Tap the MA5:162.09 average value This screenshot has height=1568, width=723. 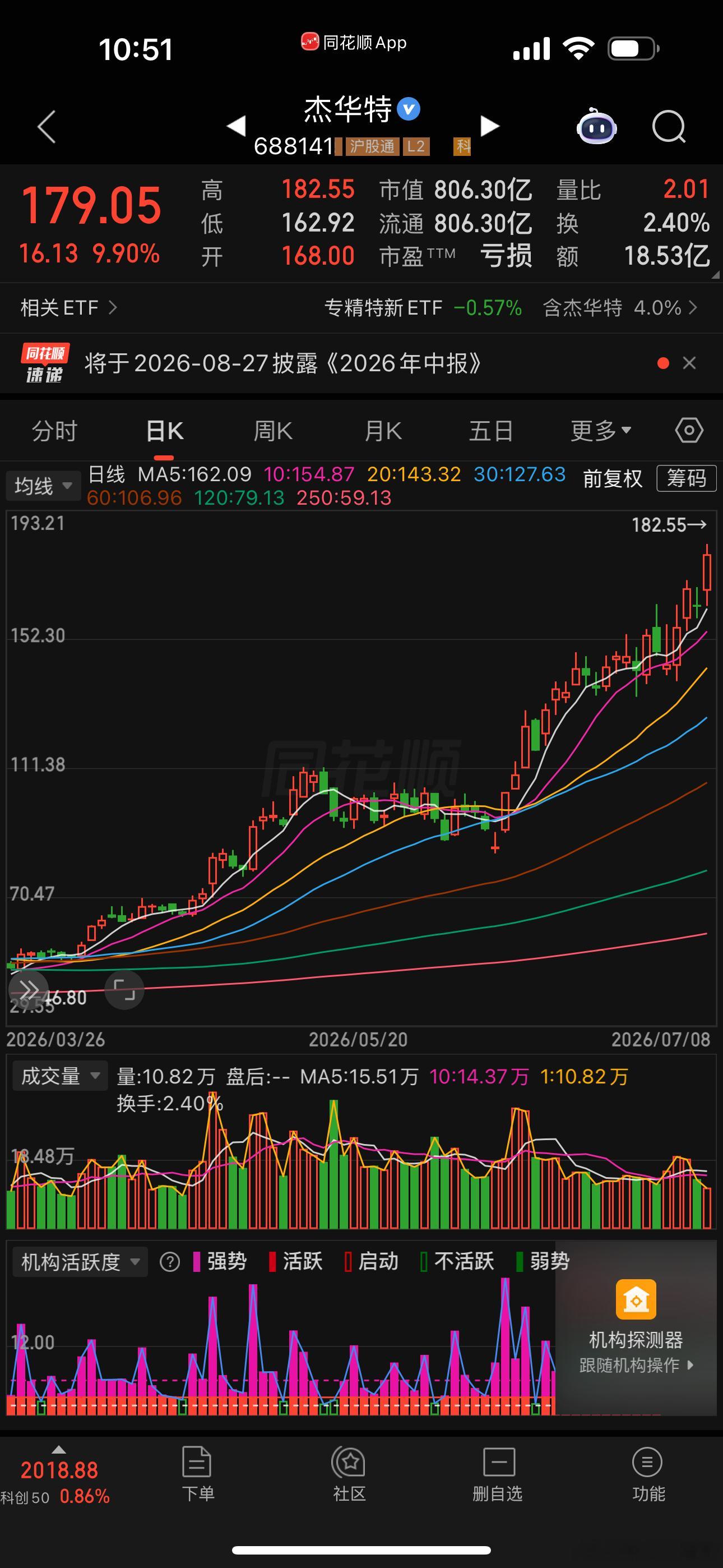(x=194, y=473)
